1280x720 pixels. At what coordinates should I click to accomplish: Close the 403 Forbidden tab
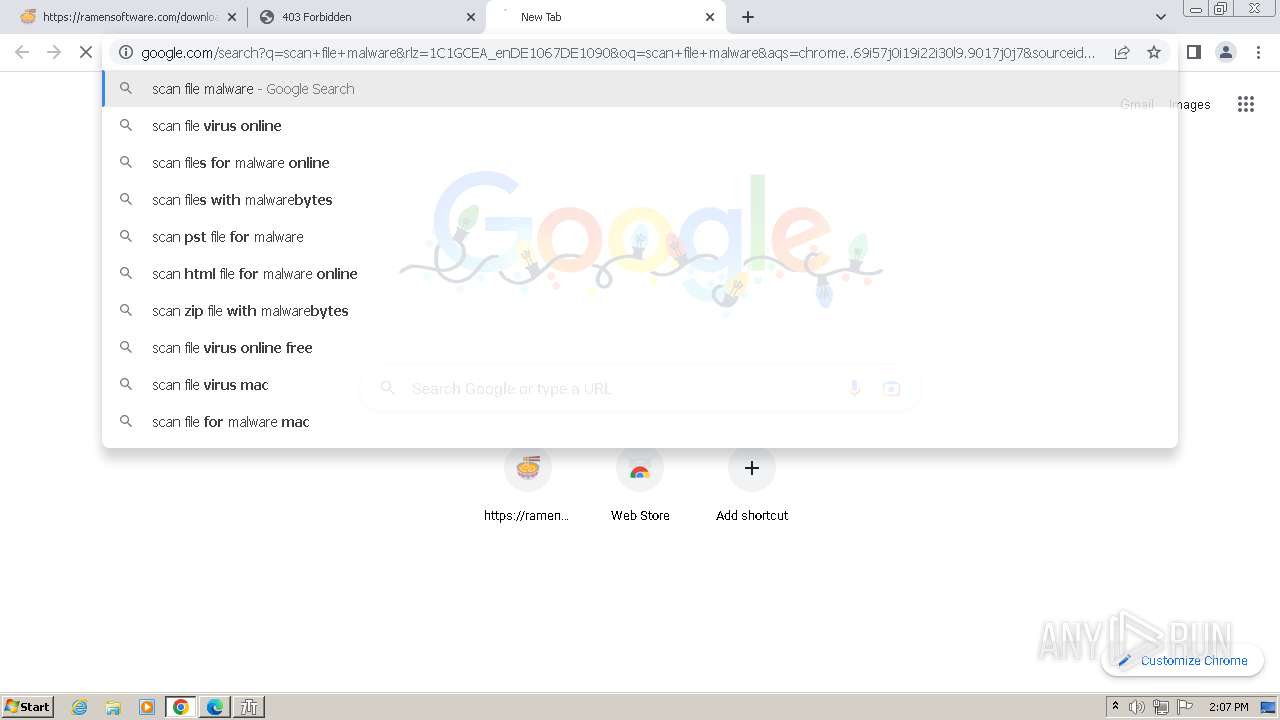(471, 17)
